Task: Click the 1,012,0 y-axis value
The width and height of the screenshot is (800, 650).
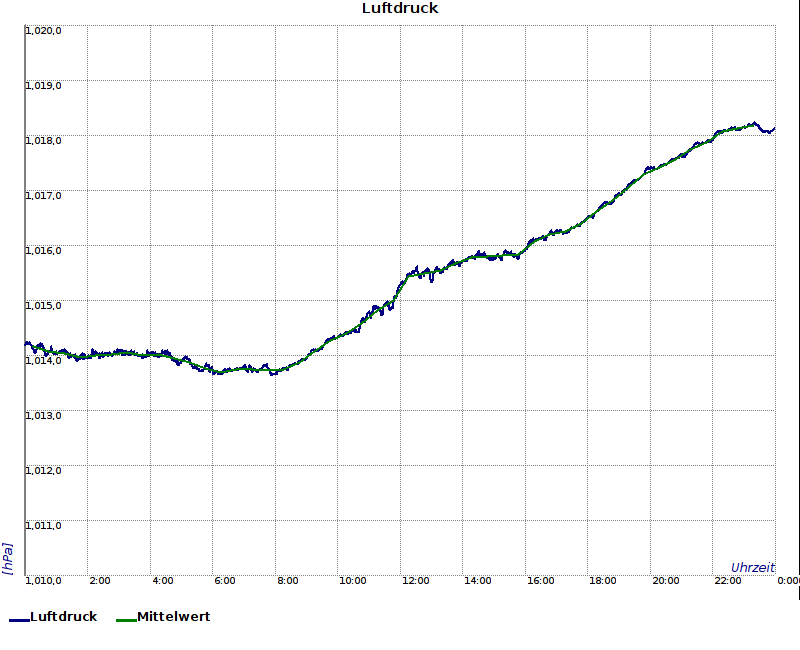Action: tap(43, 470)
